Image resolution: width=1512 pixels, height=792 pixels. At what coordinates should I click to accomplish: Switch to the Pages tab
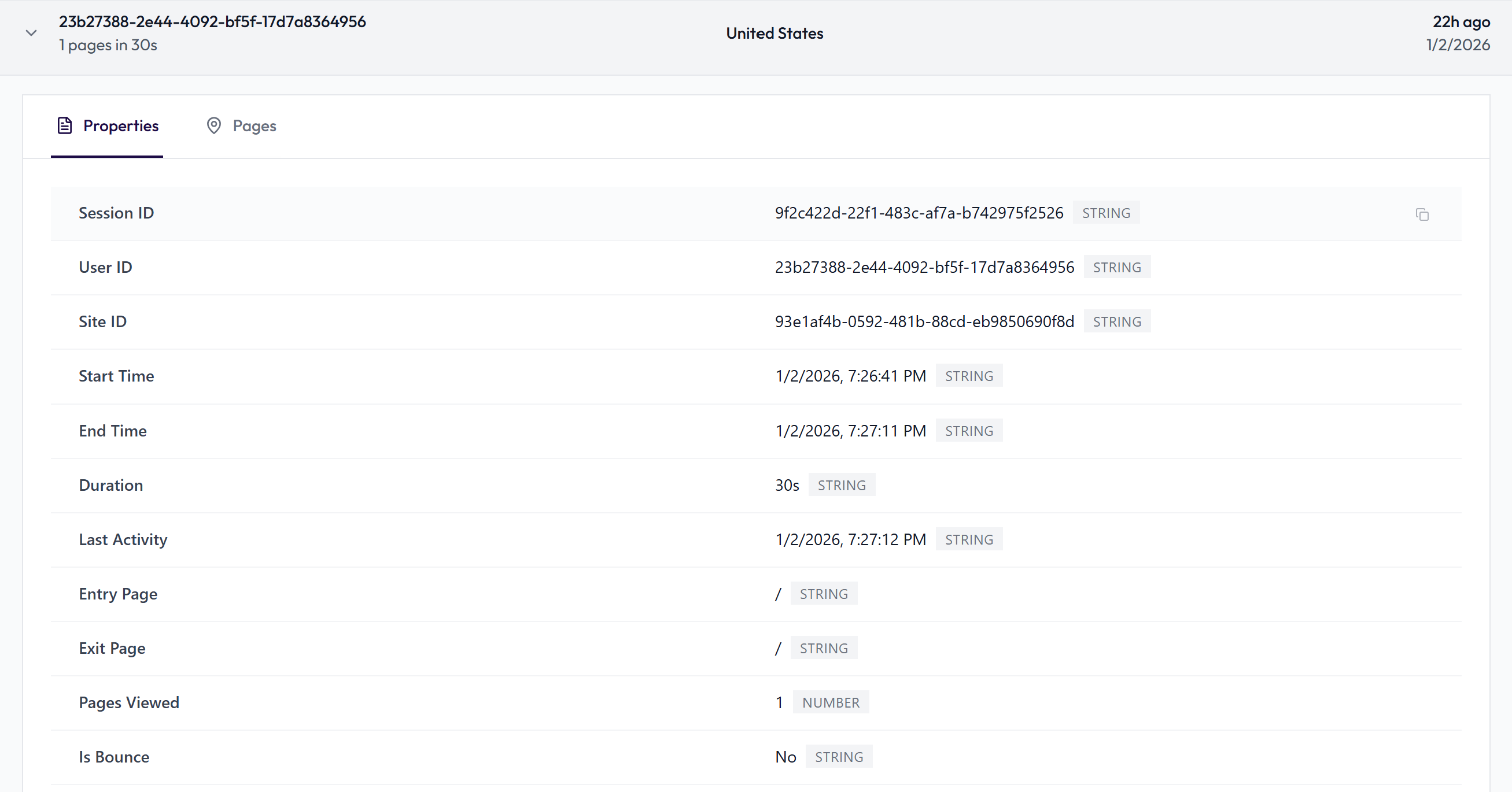(254, 125)
